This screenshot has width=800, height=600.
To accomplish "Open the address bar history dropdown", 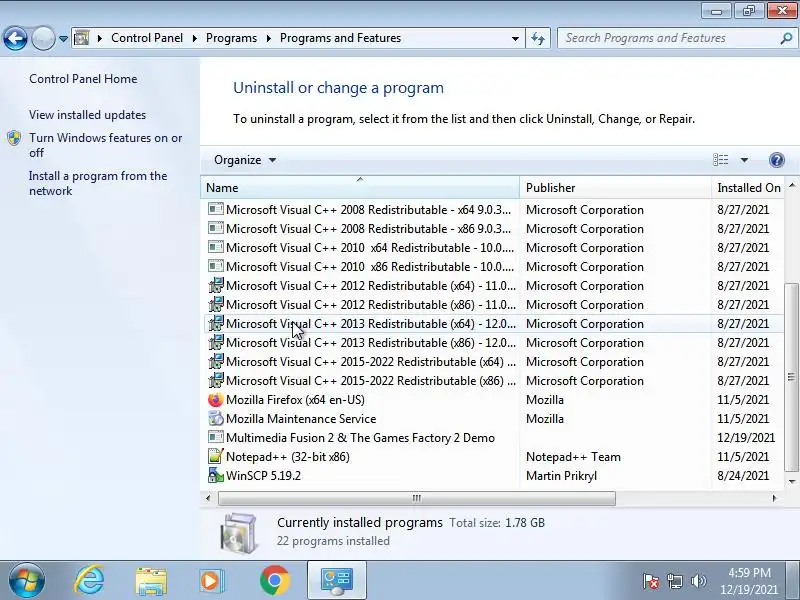I will click(515, 38).
